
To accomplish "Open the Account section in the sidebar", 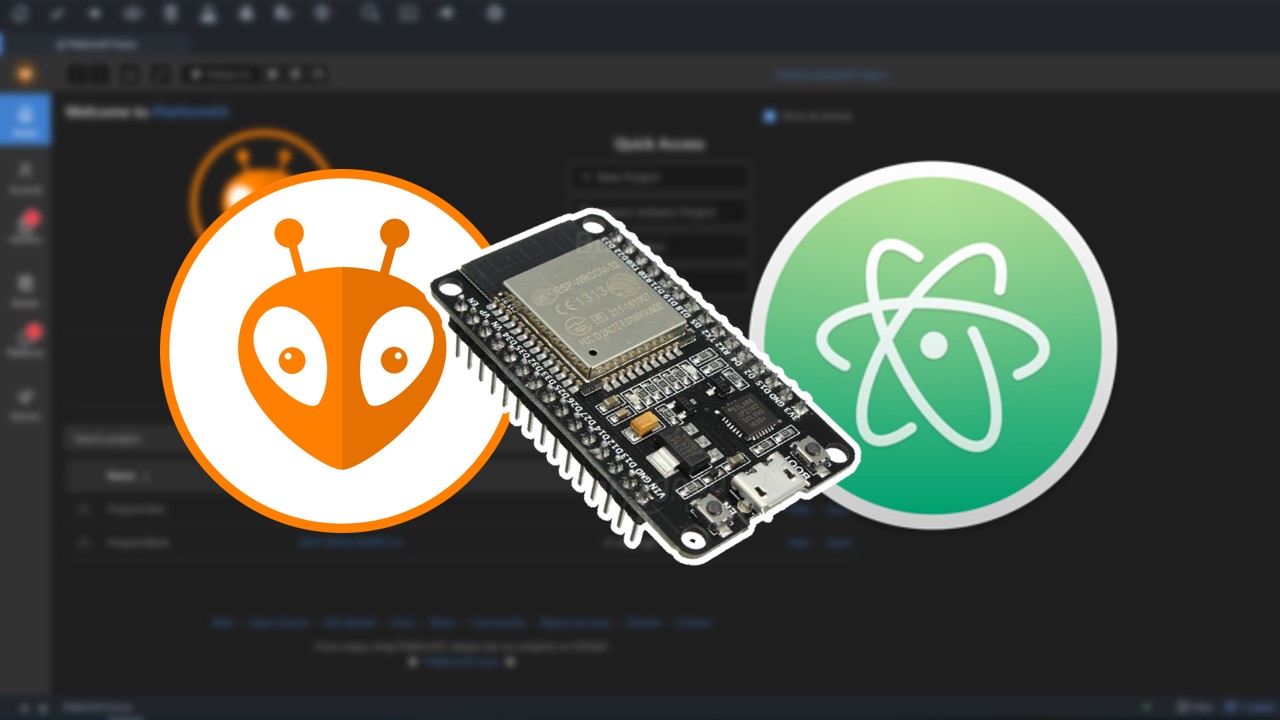I will 26,176.
